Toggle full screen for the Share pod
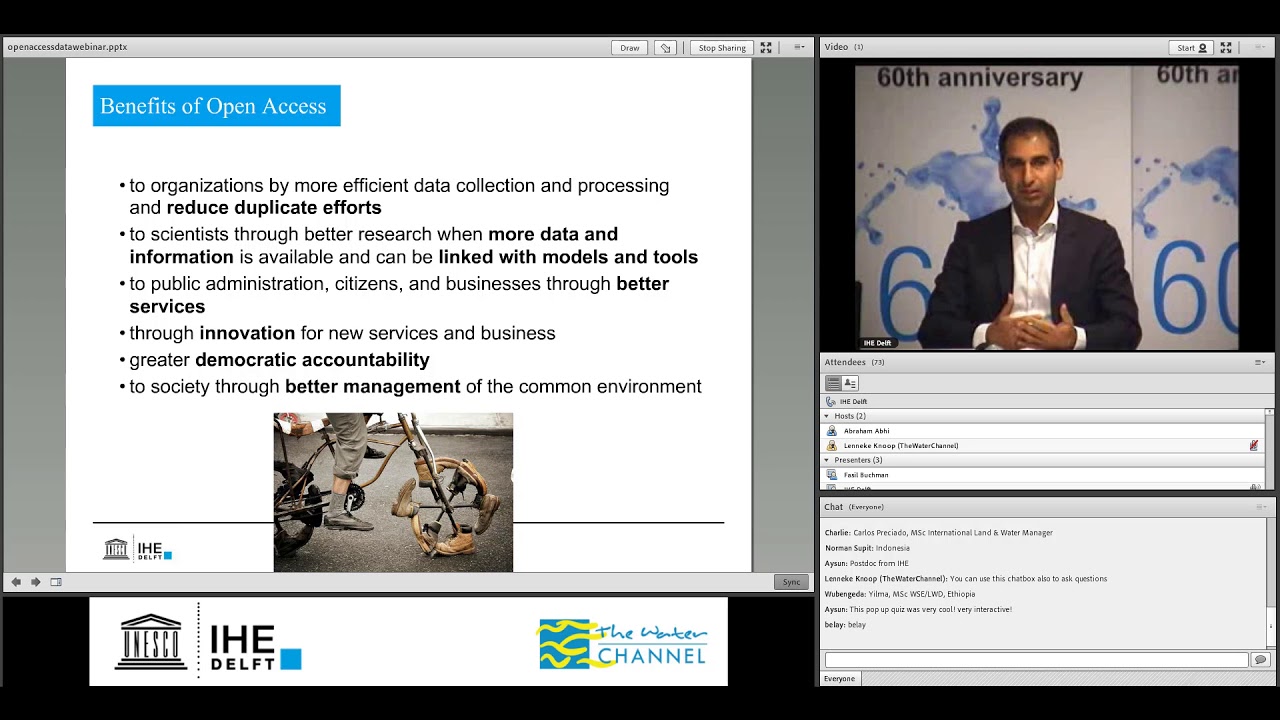Viewport: 1280px width, 720px height. point(766,47)
